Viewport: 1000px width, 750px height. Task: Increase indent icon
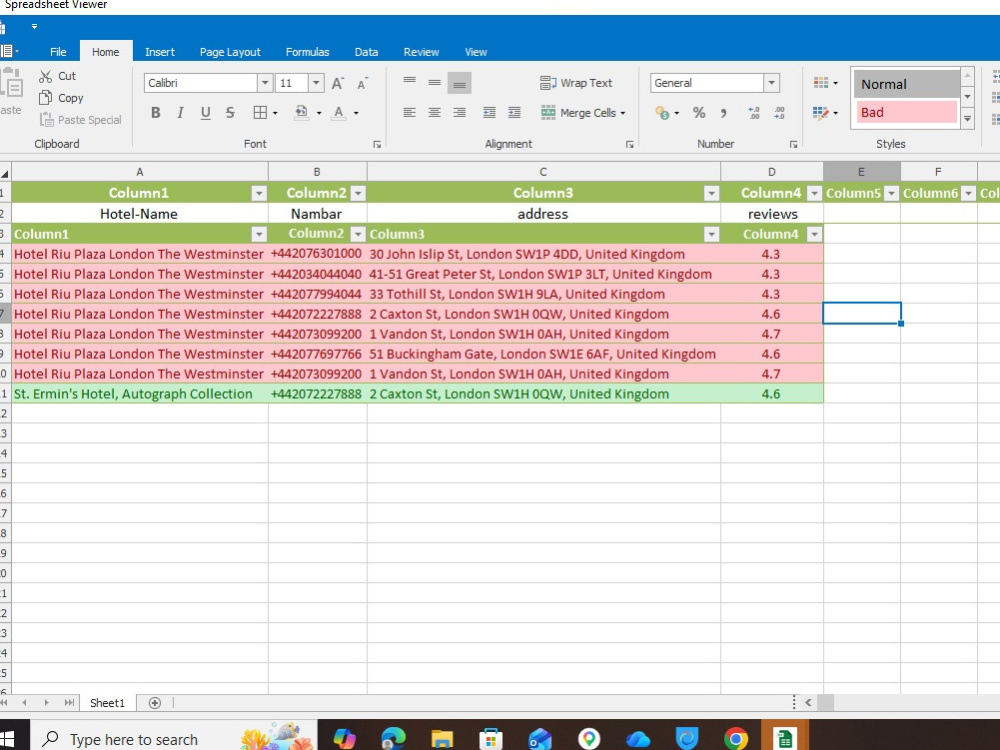pos(514,113)
